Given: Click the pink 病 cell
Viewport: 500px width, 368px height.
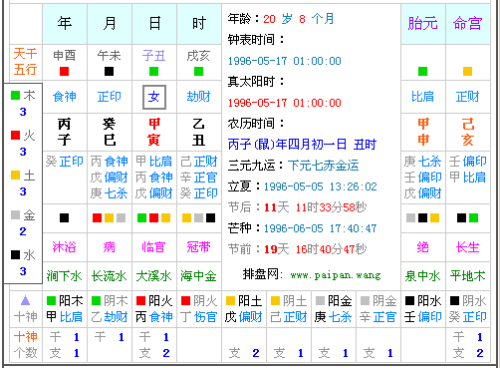Looking at the screenshot, I should coord(109,247).
